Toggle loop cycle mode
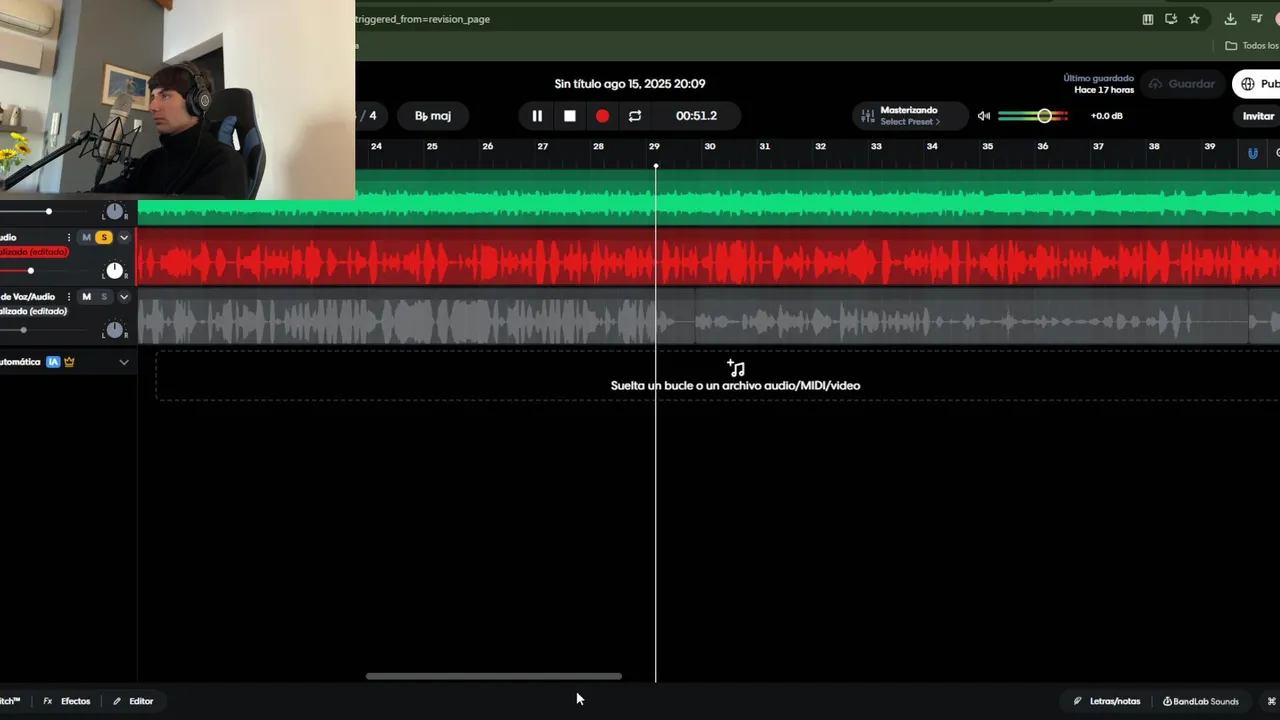 coord(635,116)
